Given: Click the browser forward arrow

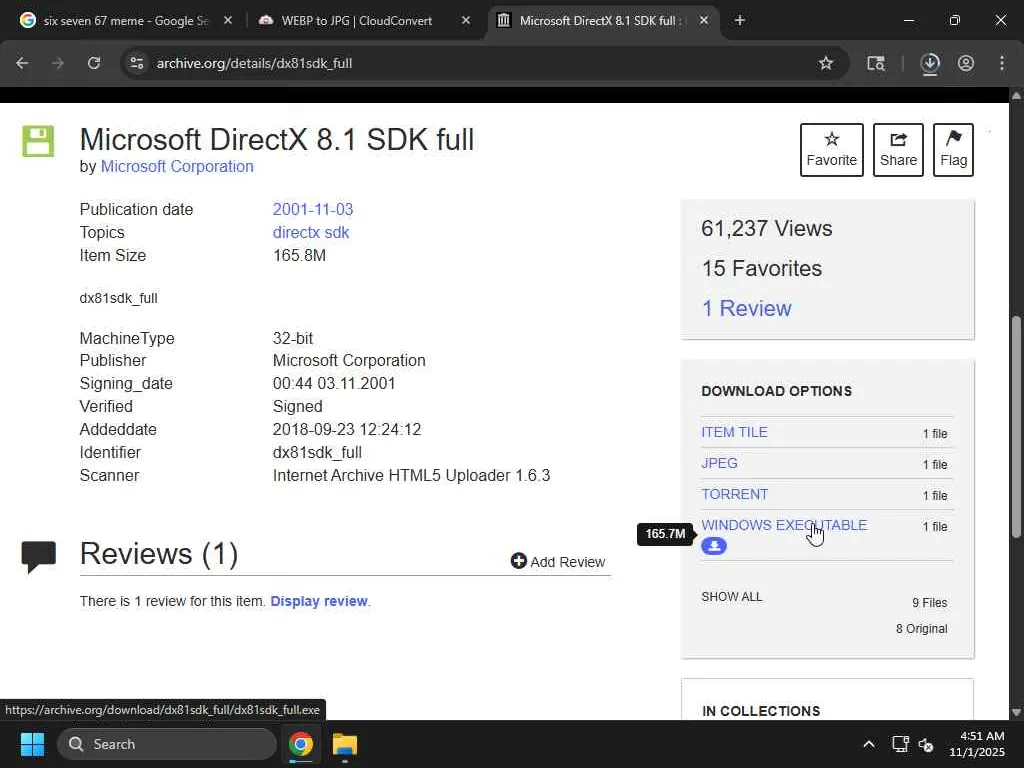Looking at the screenshot, I should tap(58, 63).
